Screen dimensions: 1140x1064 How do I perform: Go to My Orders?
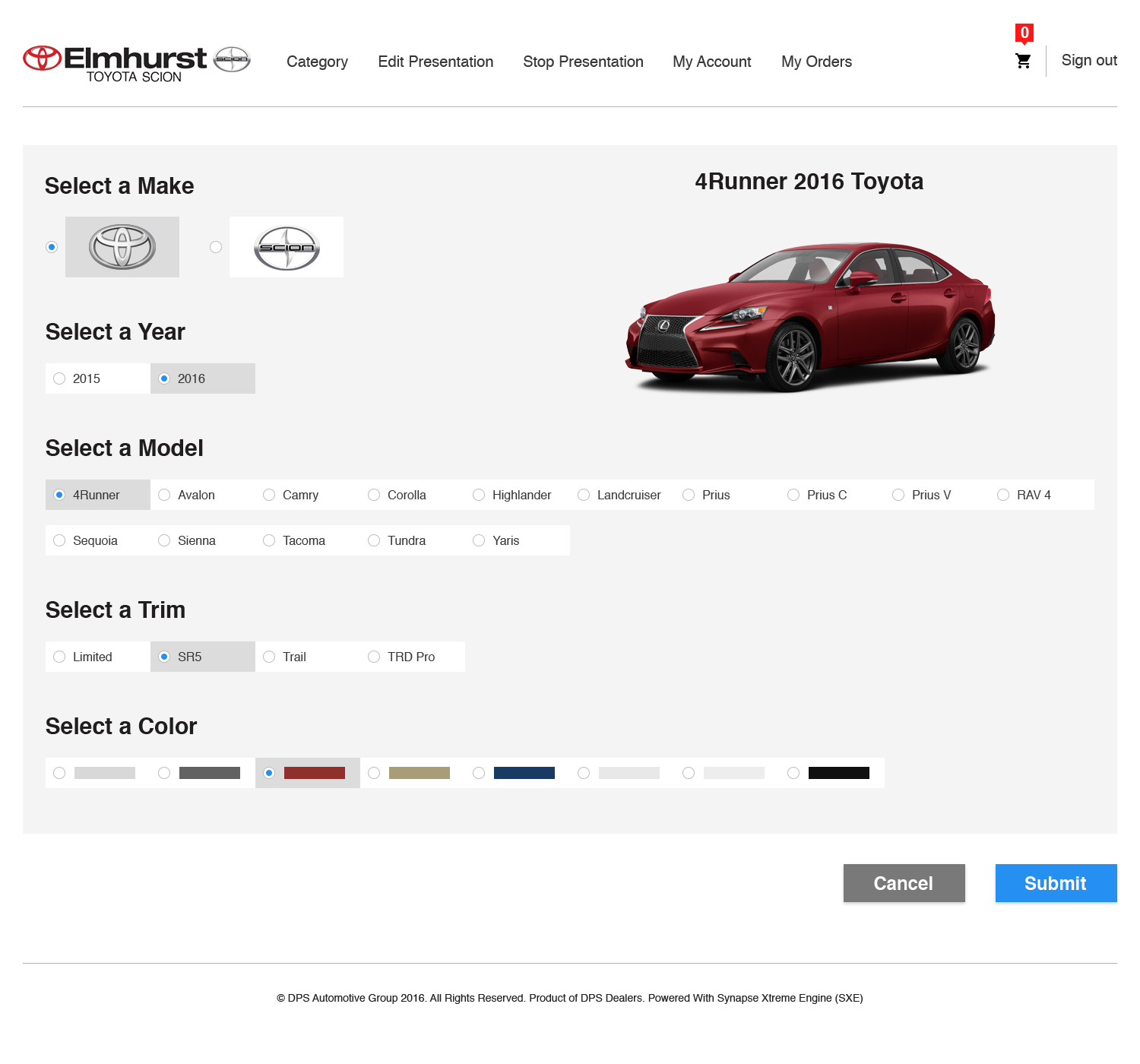coord(816,62)
